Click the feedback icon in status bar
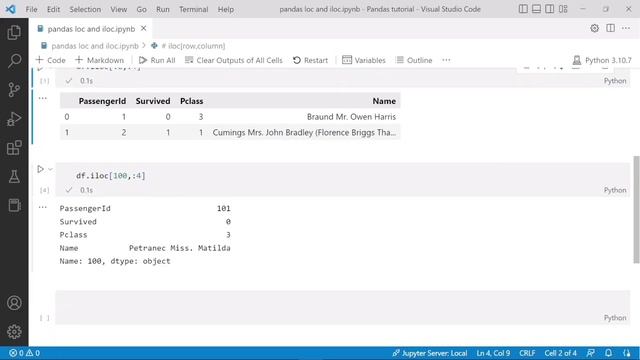The image size is (640, 360). click(x=591, y=353)
